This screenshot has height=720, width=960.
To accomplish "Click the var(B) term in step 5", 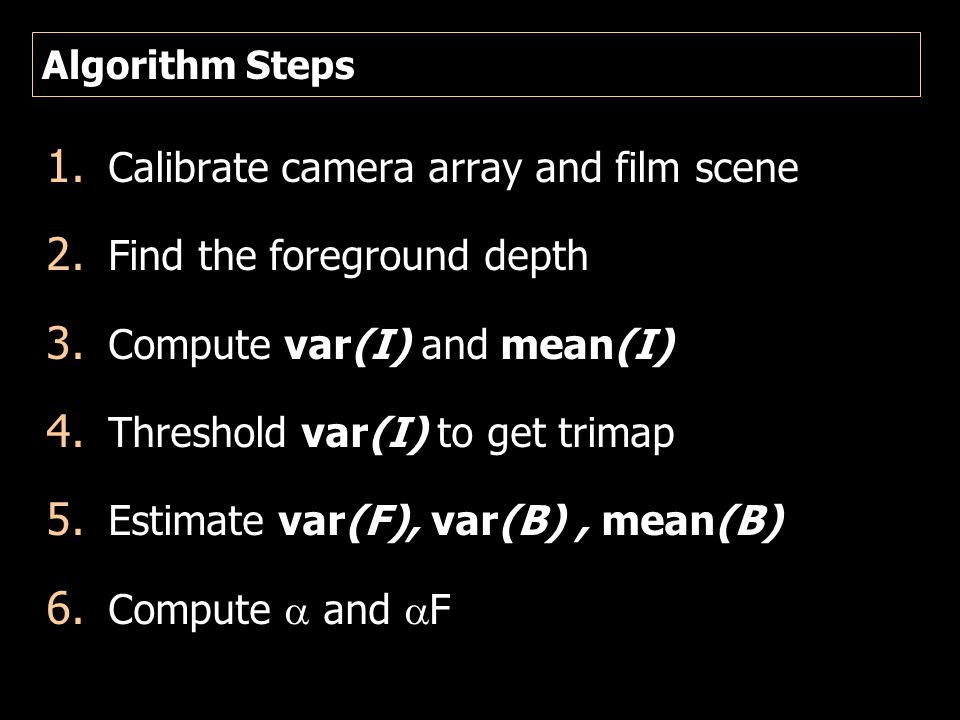I will tap(498, 522).
